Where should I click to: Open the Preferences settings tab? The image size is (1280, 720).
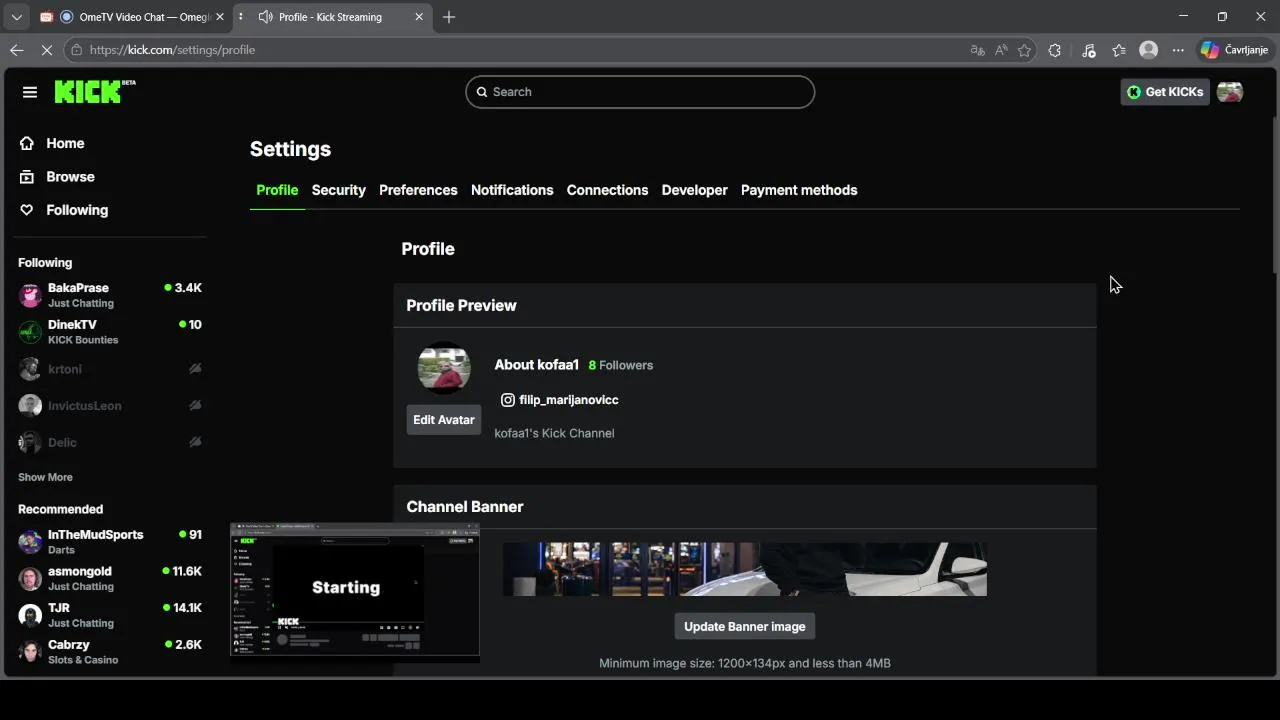click(418, 190)
